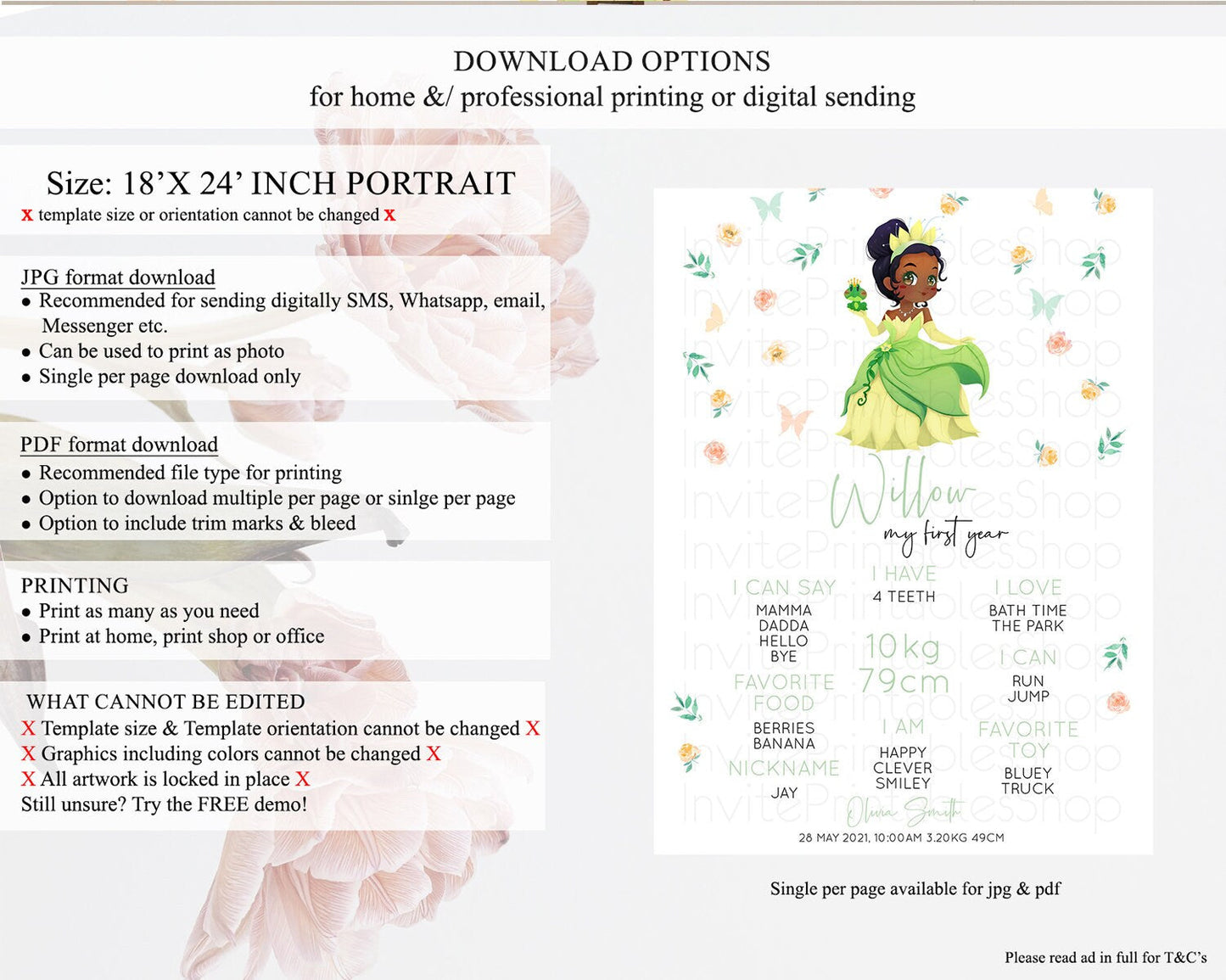Click the 'PRINTING' section heading
This screenshot has width=1226, height=980.
click(x=75, y=585)
